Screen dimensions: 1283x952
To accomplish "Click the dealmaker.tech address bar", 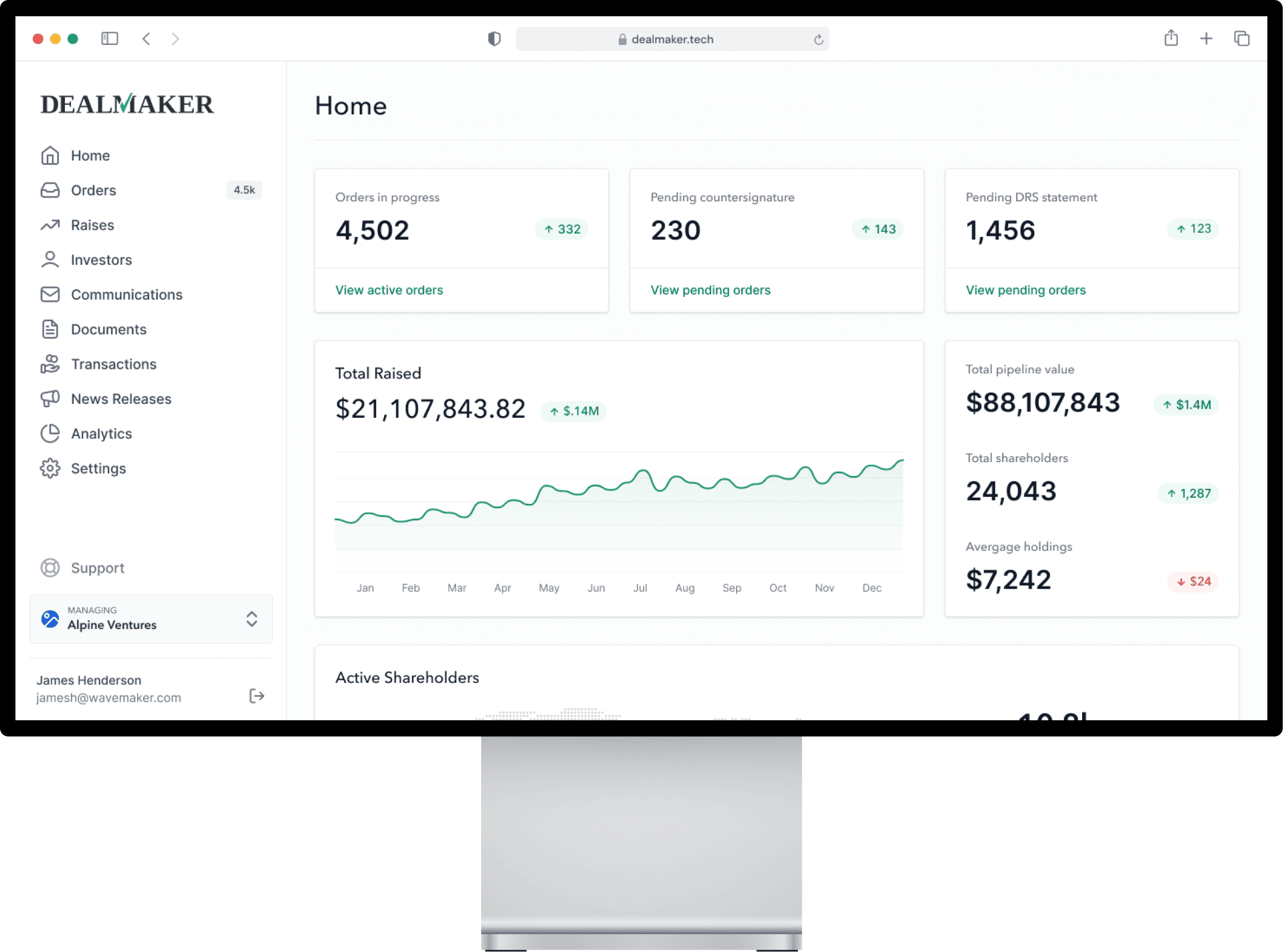I will pyautogui.click(x=673, y=39).
